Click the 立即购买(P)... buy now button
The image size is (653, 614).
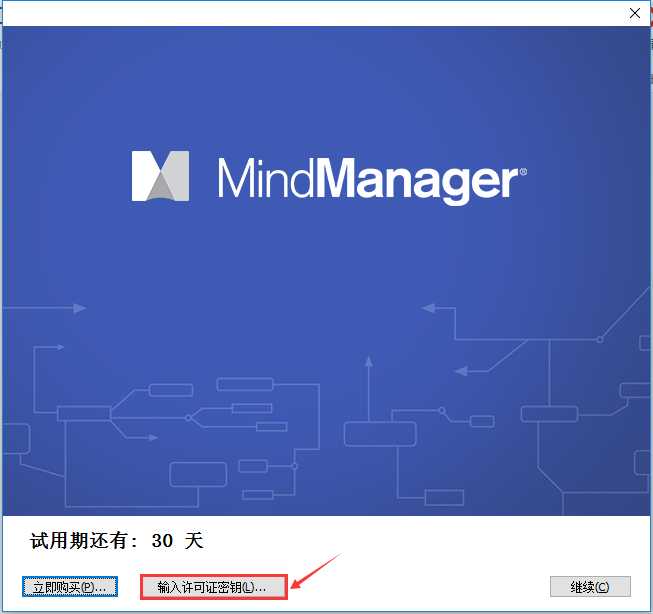(70, 587)
